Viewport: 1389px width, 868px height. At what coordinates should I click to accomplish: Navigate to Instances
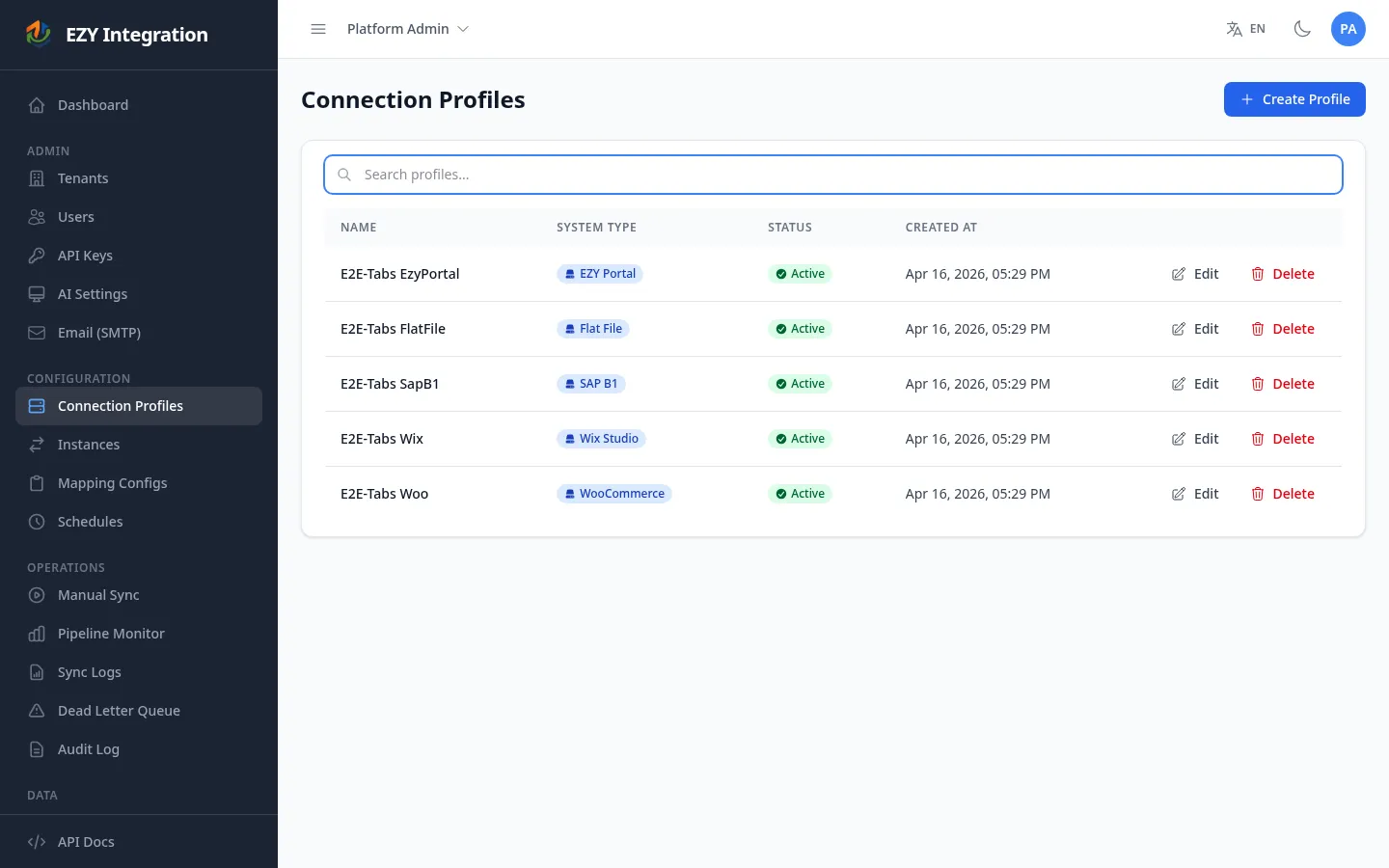click(139, 445)
